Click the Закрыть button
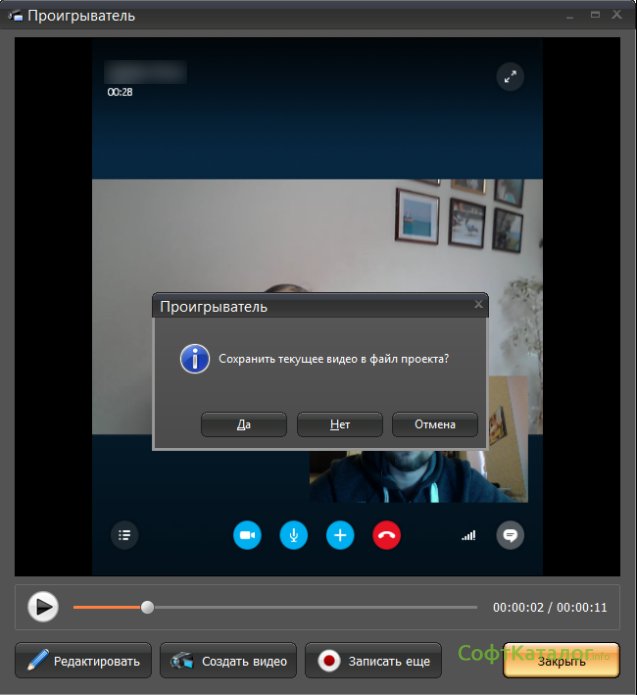Viewport: 637px width, 695px height. pyautogui.click(x=561, y=661)
